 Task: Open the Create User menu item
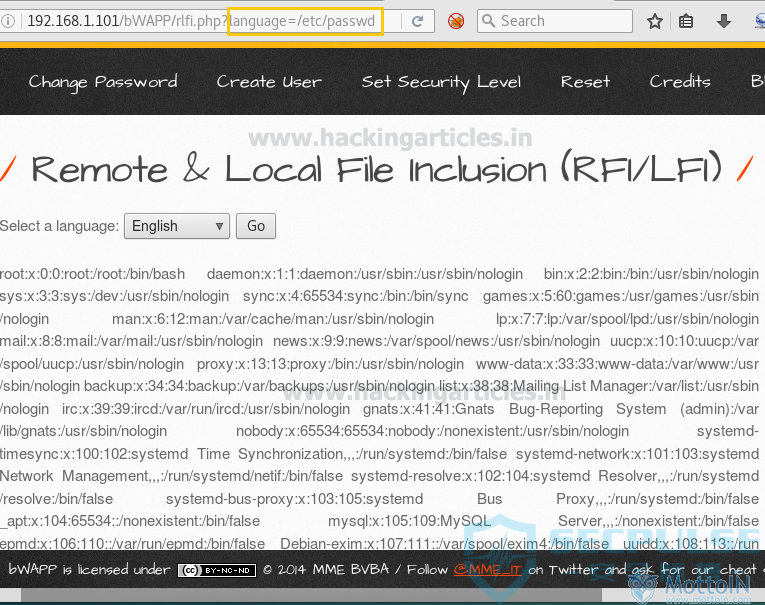click(269, 81)
